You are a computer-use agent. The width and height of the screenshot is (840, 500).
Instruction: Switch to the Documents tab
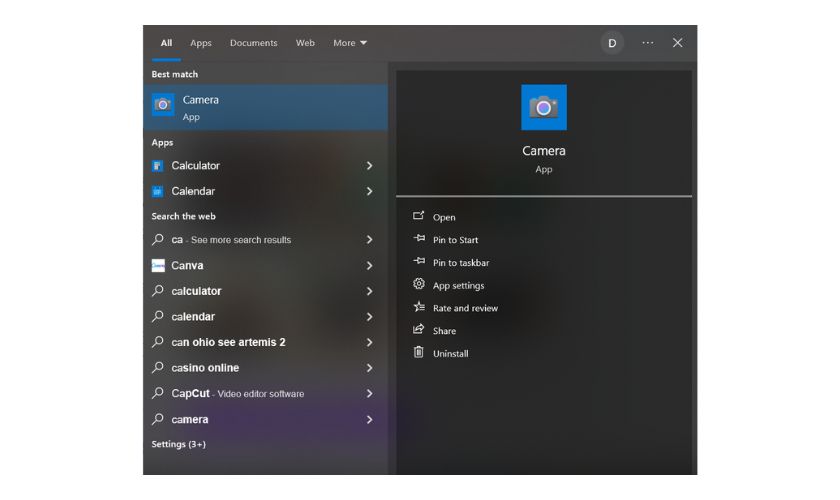click(x=253, y=43)
